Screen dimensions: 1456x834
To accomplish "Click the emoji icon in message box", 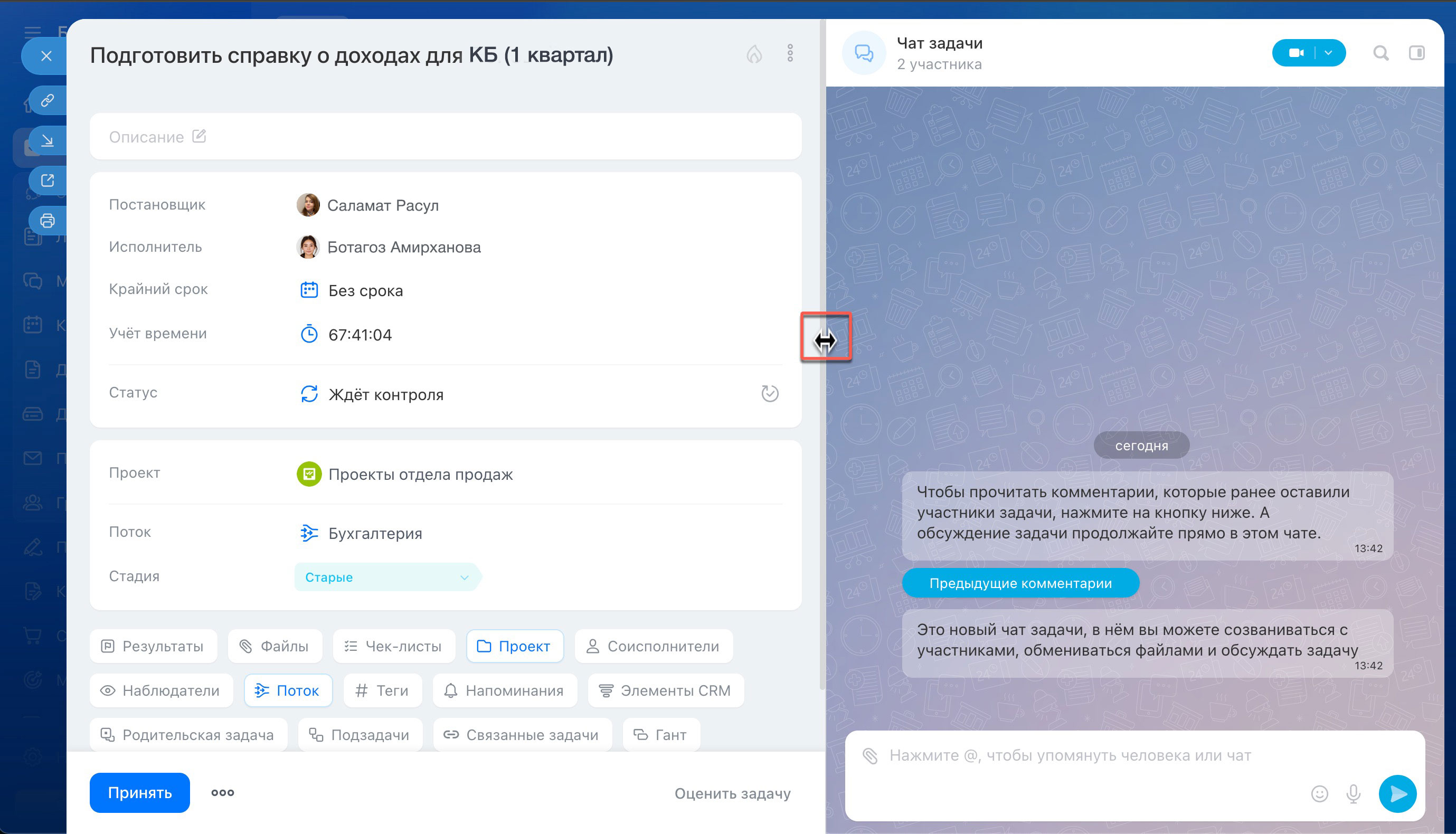I will pos(1319,793).
